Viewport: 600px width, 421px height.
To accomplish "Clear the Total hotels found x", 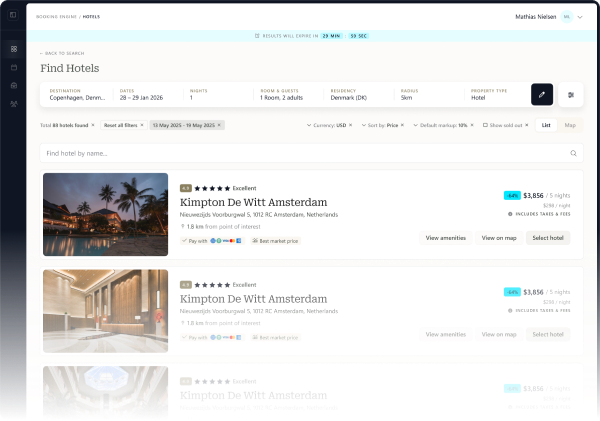I will (93, 125).
